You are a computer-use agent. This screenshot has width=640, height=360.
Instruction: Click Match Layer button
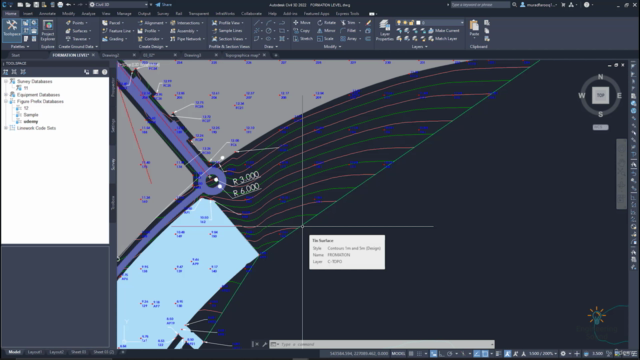coord(442,39)
